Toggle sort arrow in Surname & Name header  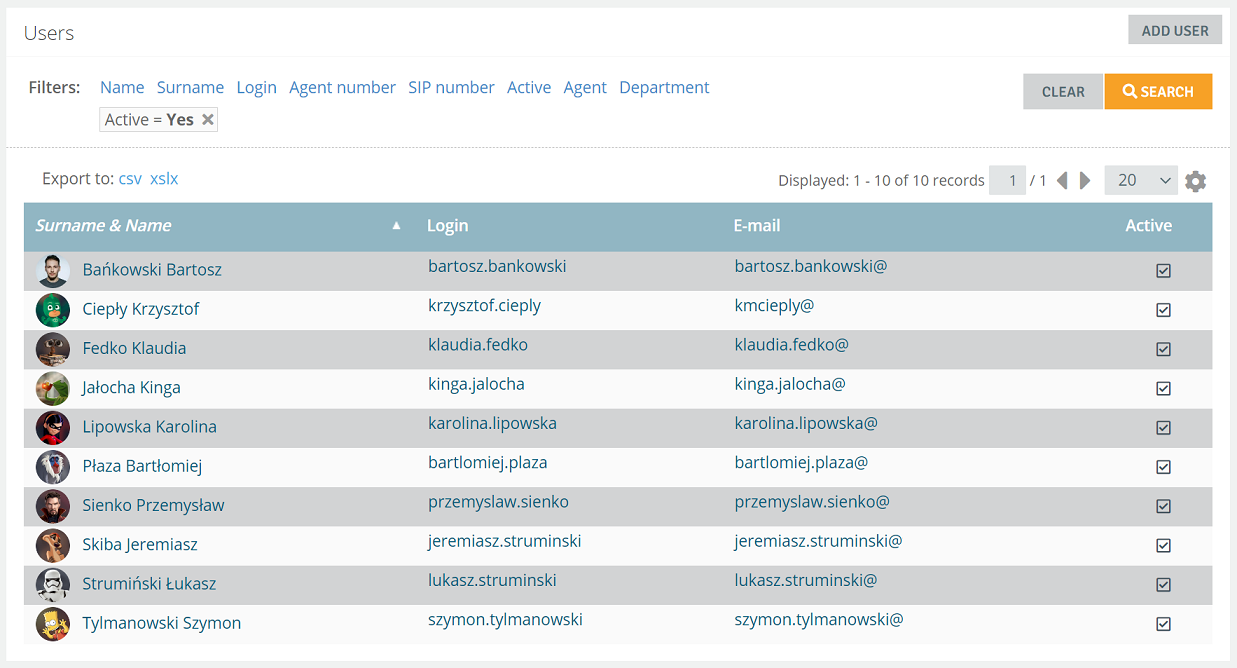tap(396, 226)
